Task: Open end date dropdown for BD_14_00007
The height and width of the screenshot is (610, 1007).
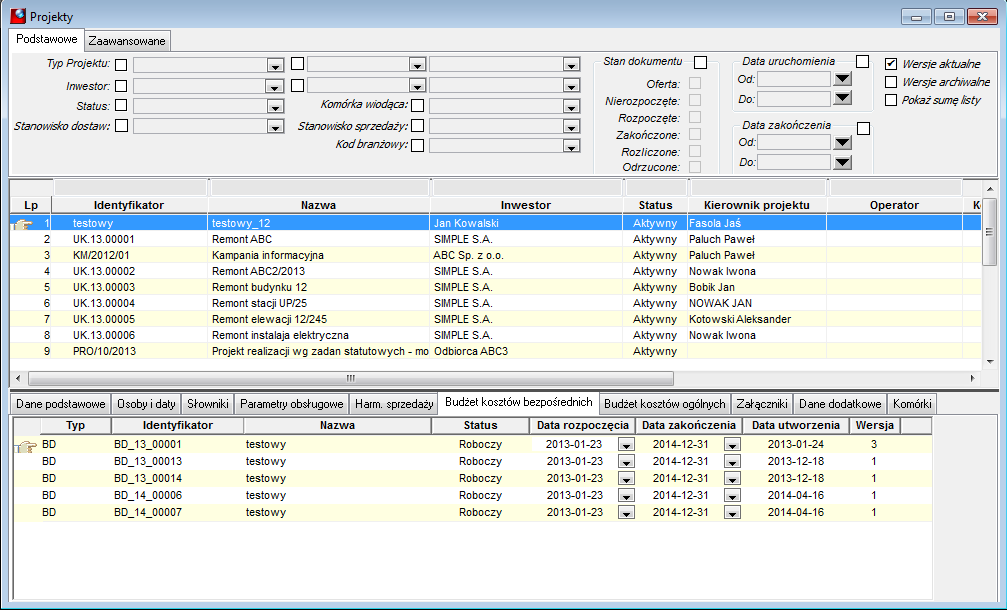Action: [732, 512]
